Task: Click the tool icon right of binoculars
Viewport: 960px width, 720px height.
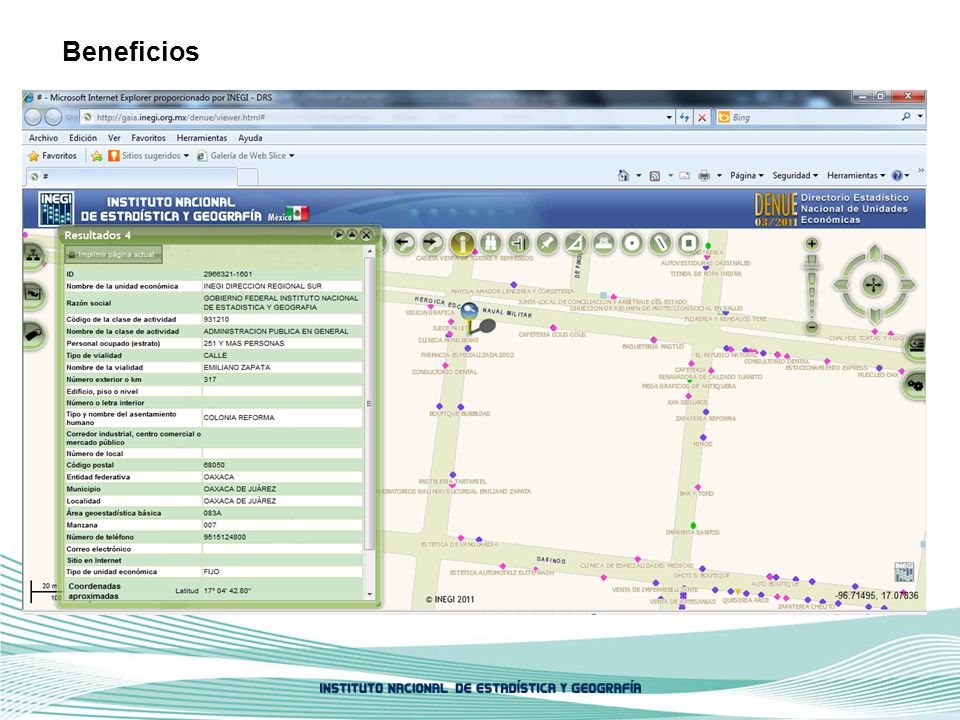Action: coord(519,243)
